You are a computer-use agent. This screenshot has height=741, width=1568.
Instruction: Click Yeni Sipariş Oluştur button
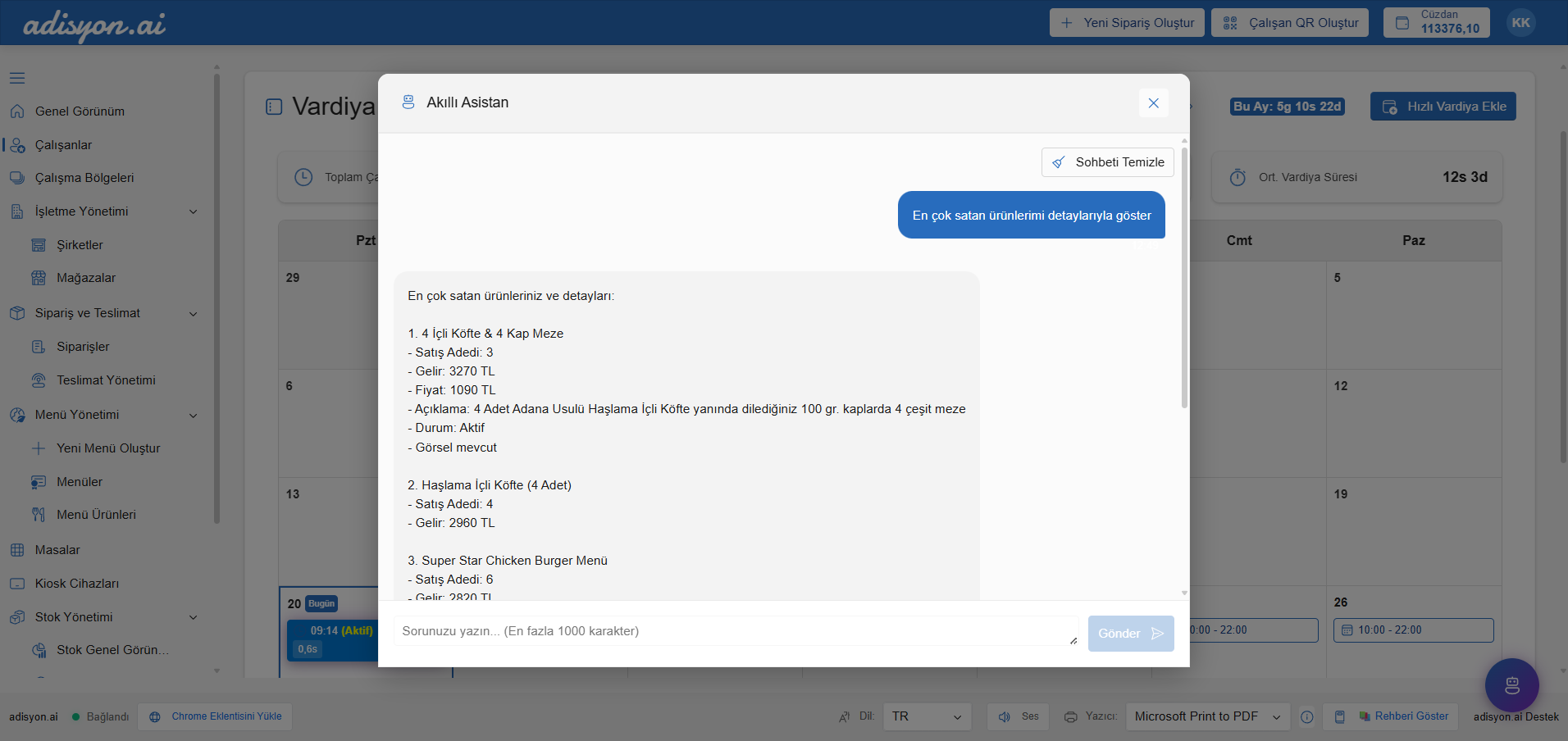click(x=1127, y=23)
